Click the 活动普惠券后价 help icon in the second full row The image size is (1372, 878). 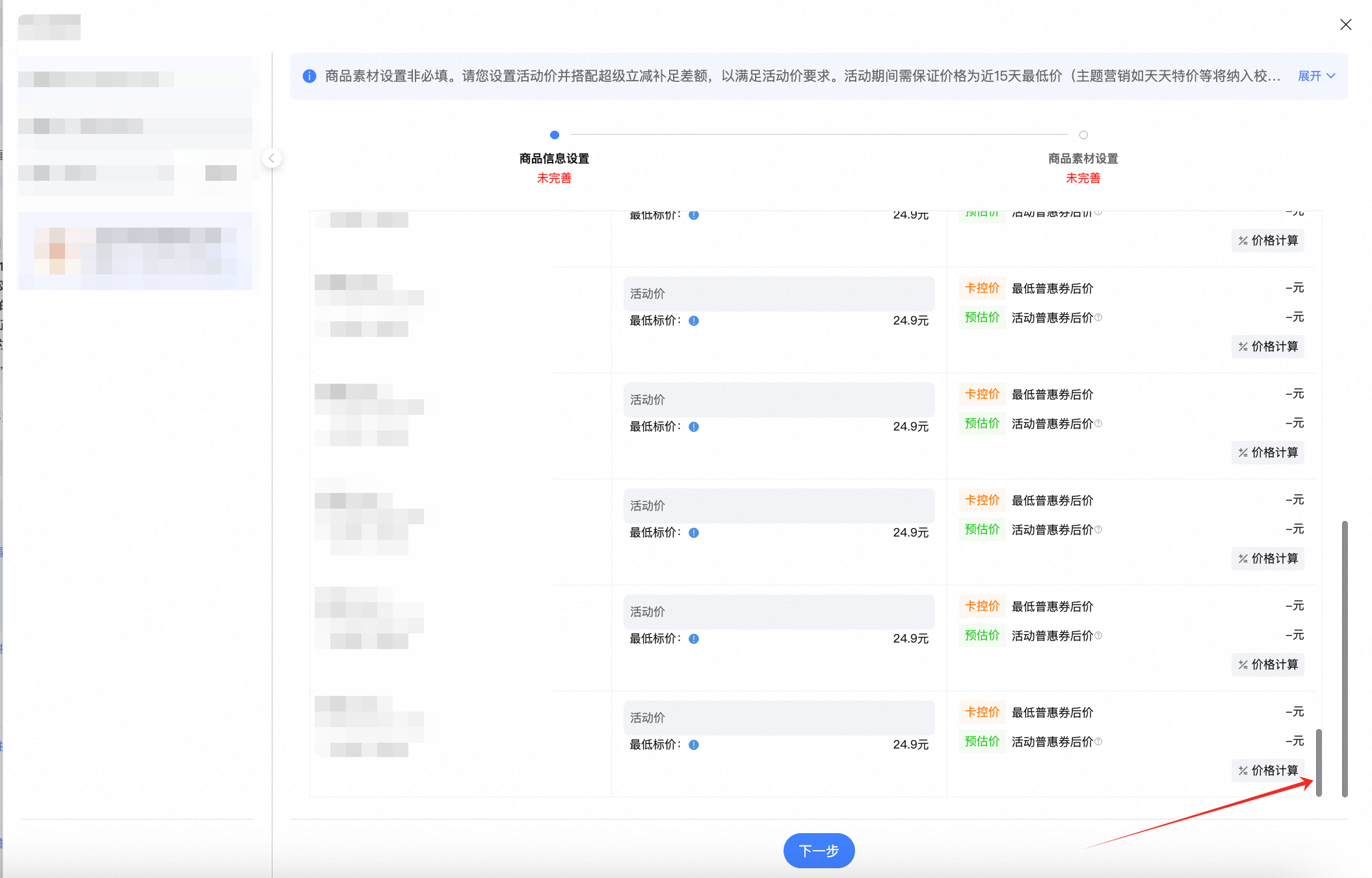tap(1098, 423)
